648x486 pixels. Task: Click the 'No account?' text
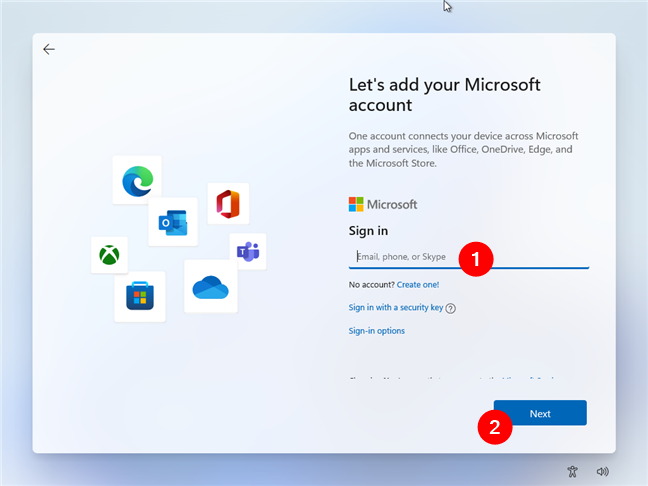pos(372,285)
